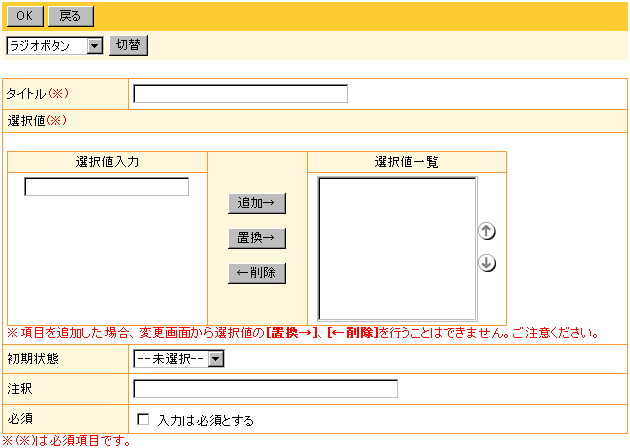
Task: Enable the 必須 required checkbox
Action: point(142,420)
